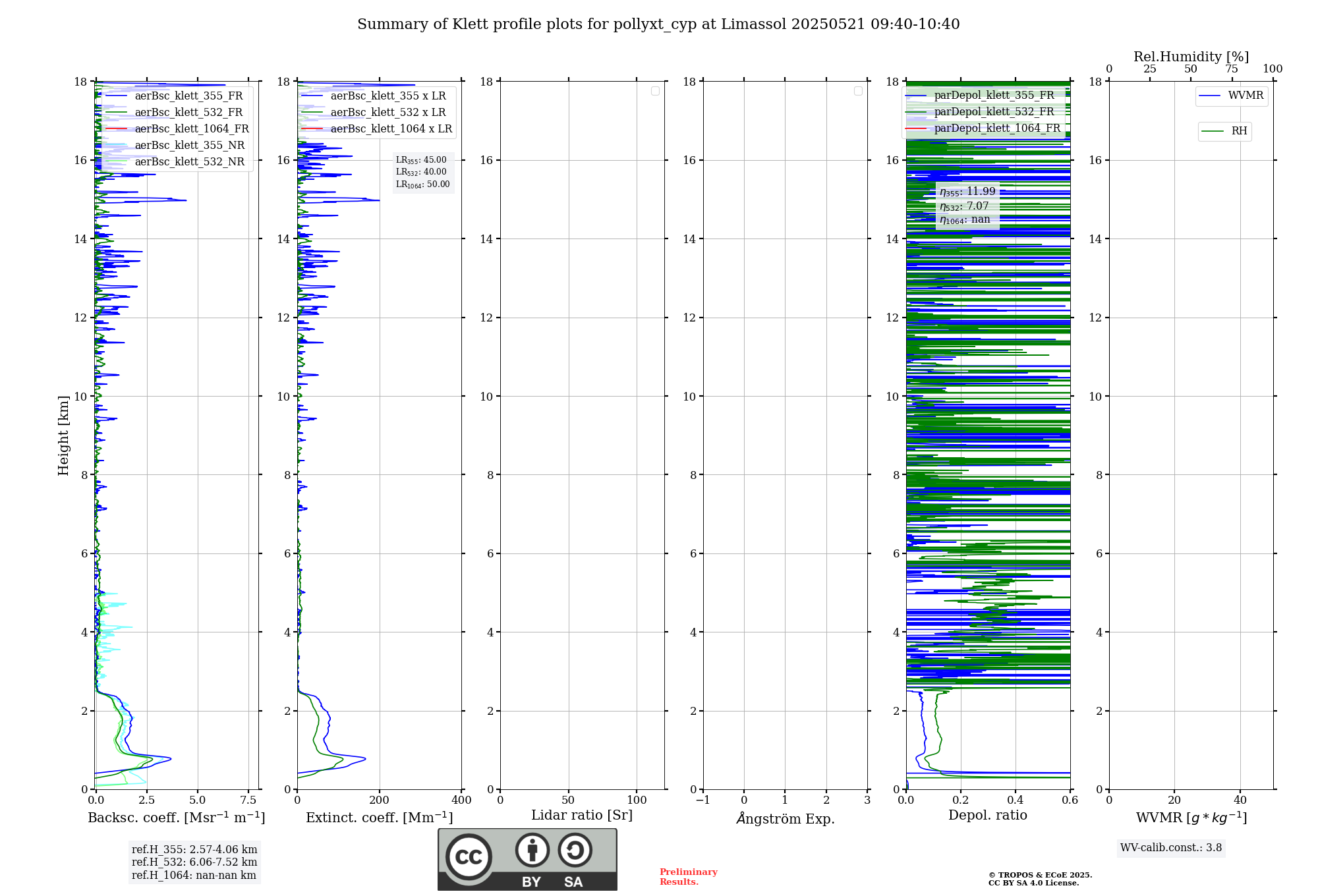Viewport: 1318px width, 896px height.
Task: Click the empty legend box in Lidar ratio panel
Action: click(x=655, y=91)
